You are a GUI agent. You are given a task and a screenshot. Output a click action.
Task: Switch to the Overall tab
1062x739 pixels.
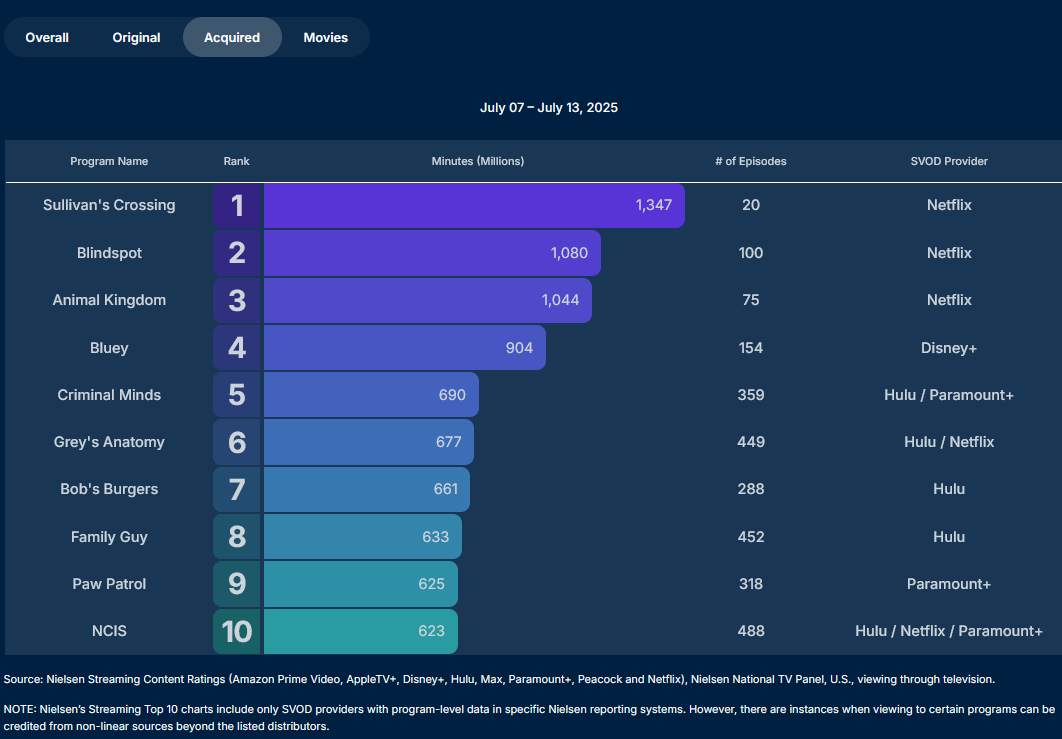(47, 37)
